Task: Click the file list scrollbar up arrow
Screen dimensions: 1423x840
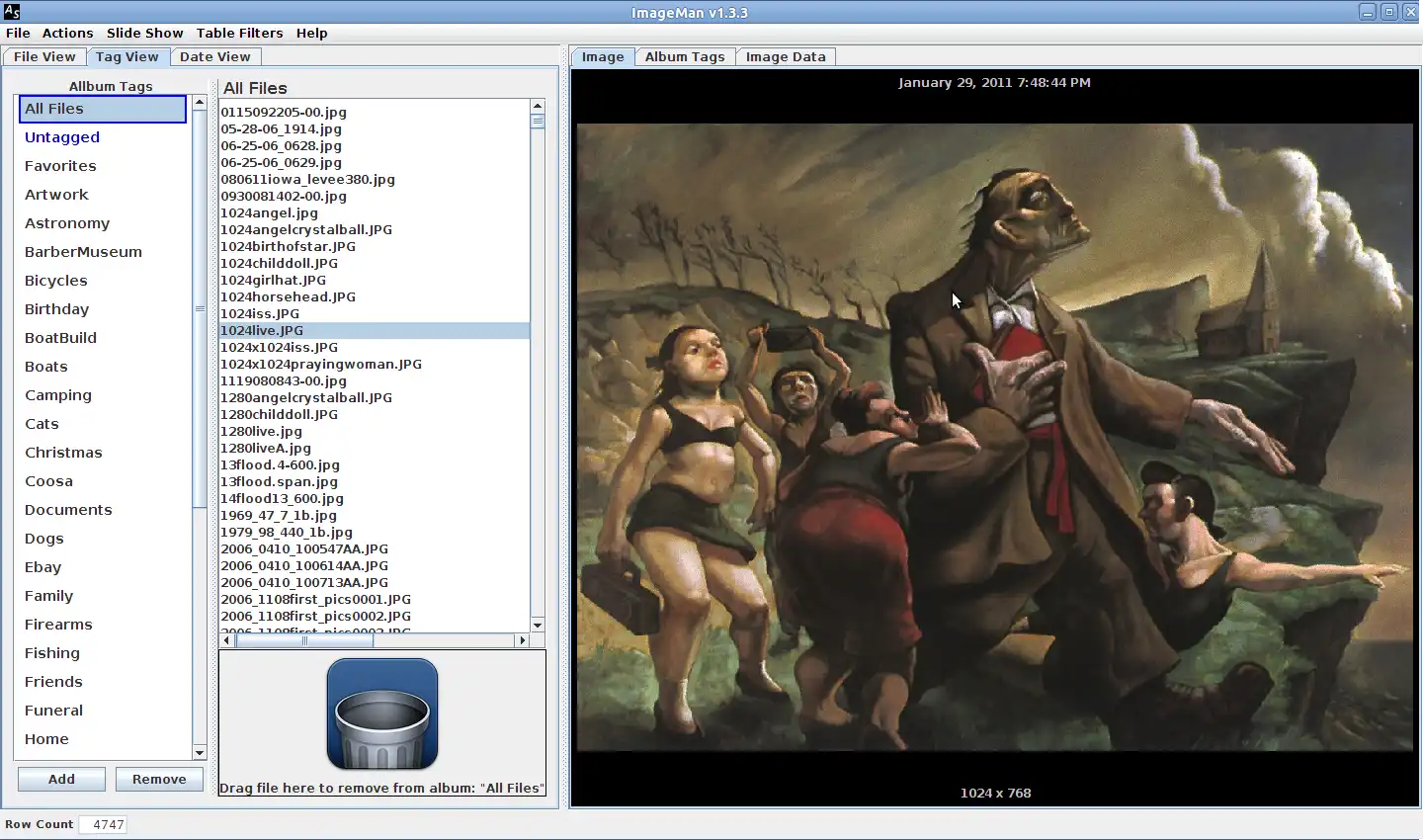Action: [x=538, y=106]
